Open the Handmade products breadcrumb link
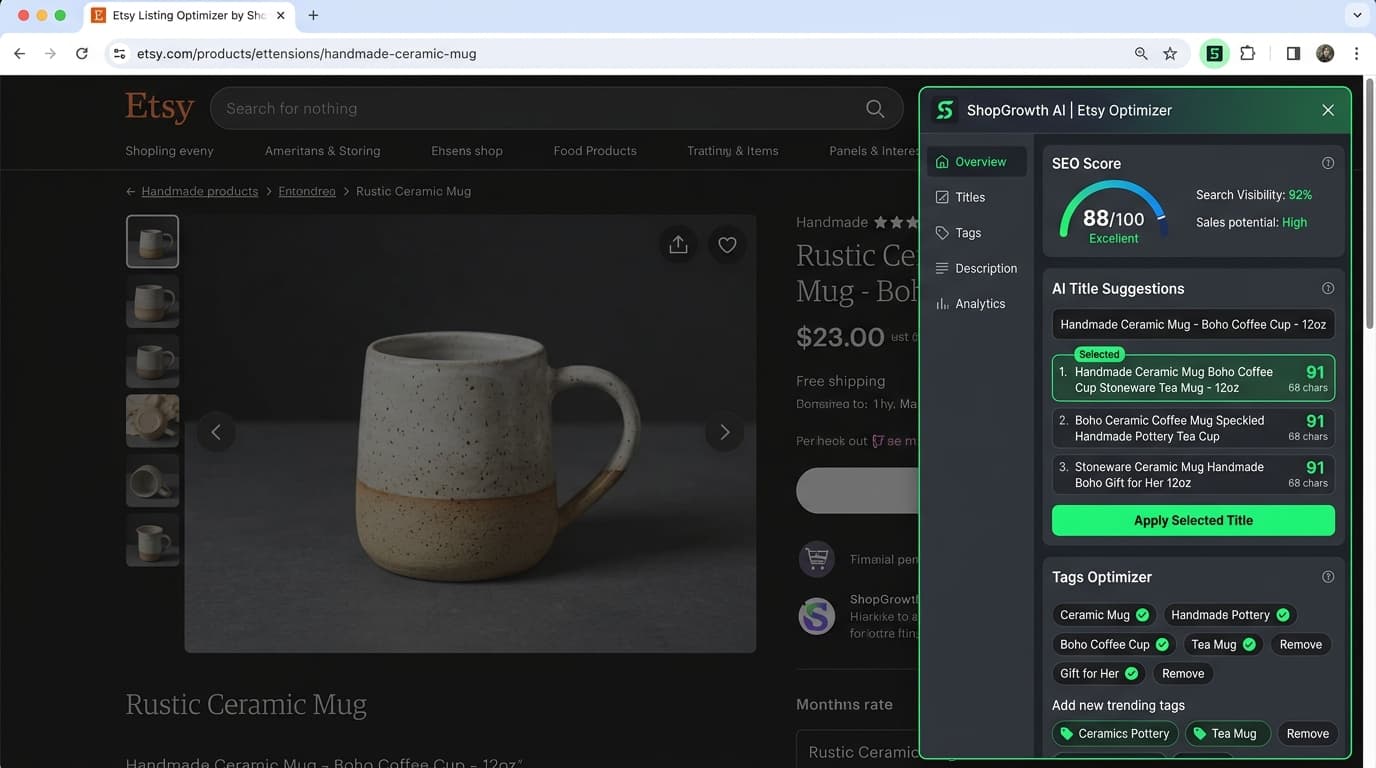Viewport: 1376px width, 768px height. (199, 191)
